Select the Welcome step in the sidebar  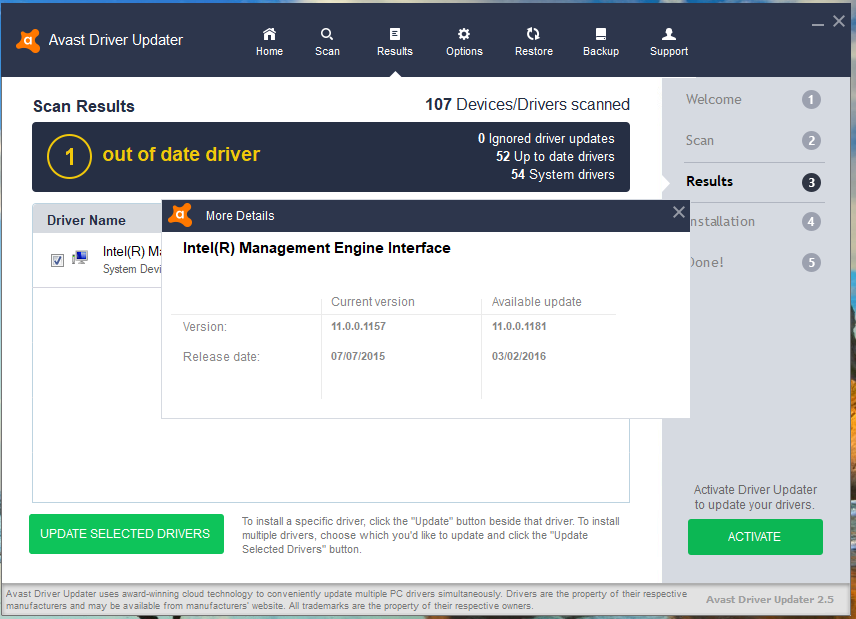pyautogui.click(x=714, y=99)
